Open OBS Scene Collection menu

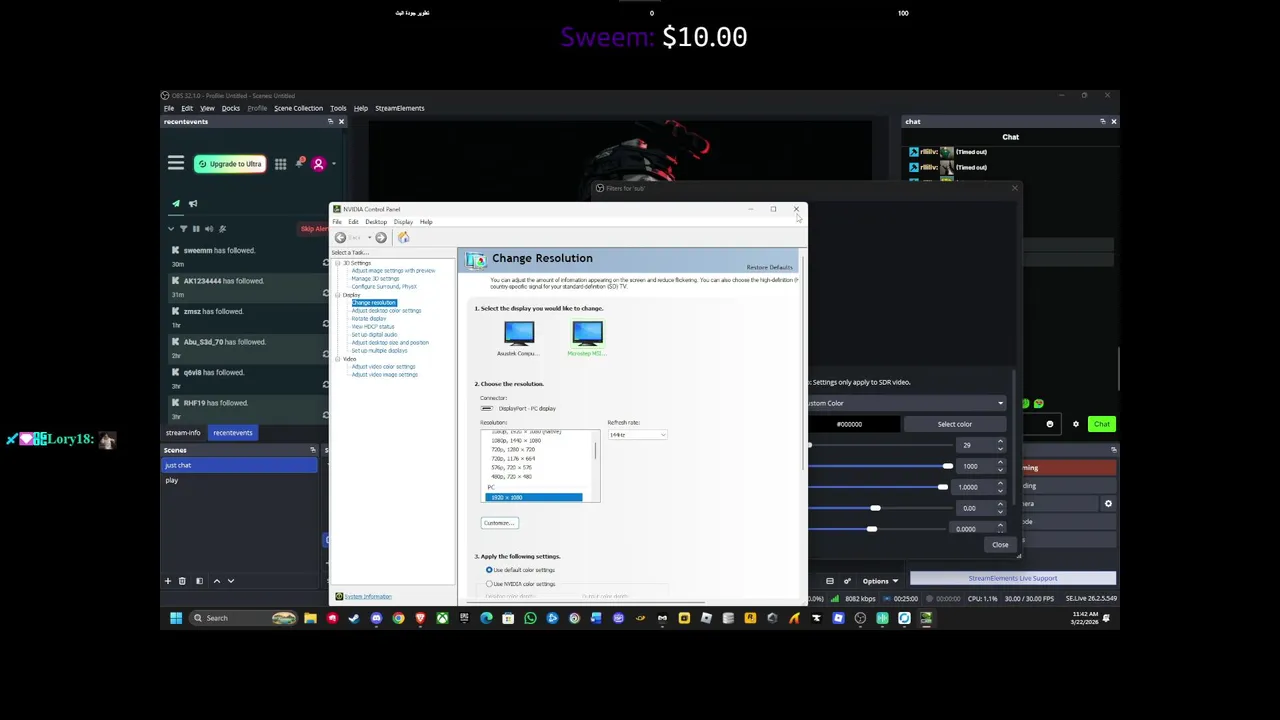[299, 108]
